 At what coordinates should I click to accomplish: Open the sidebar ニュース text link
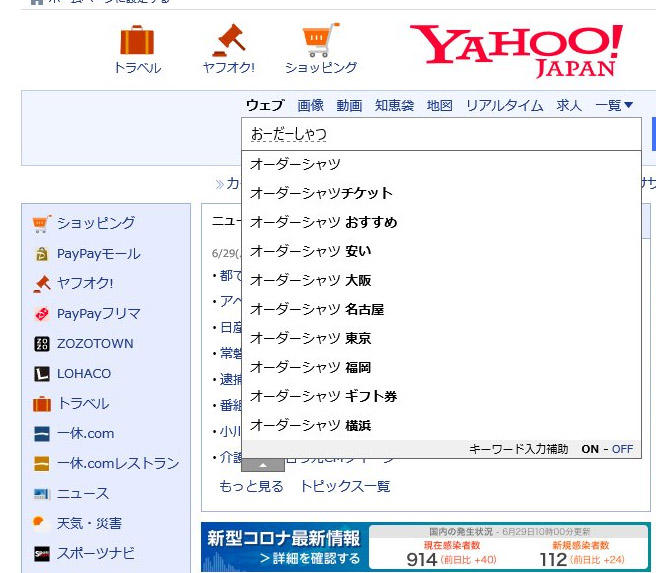point(83,494)
